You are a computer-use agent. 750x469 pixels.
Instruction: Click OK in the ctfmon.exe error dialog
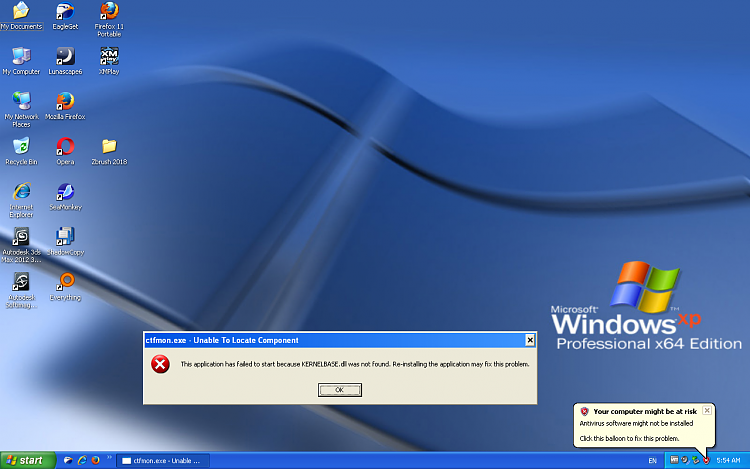click(x=340, y=390)
